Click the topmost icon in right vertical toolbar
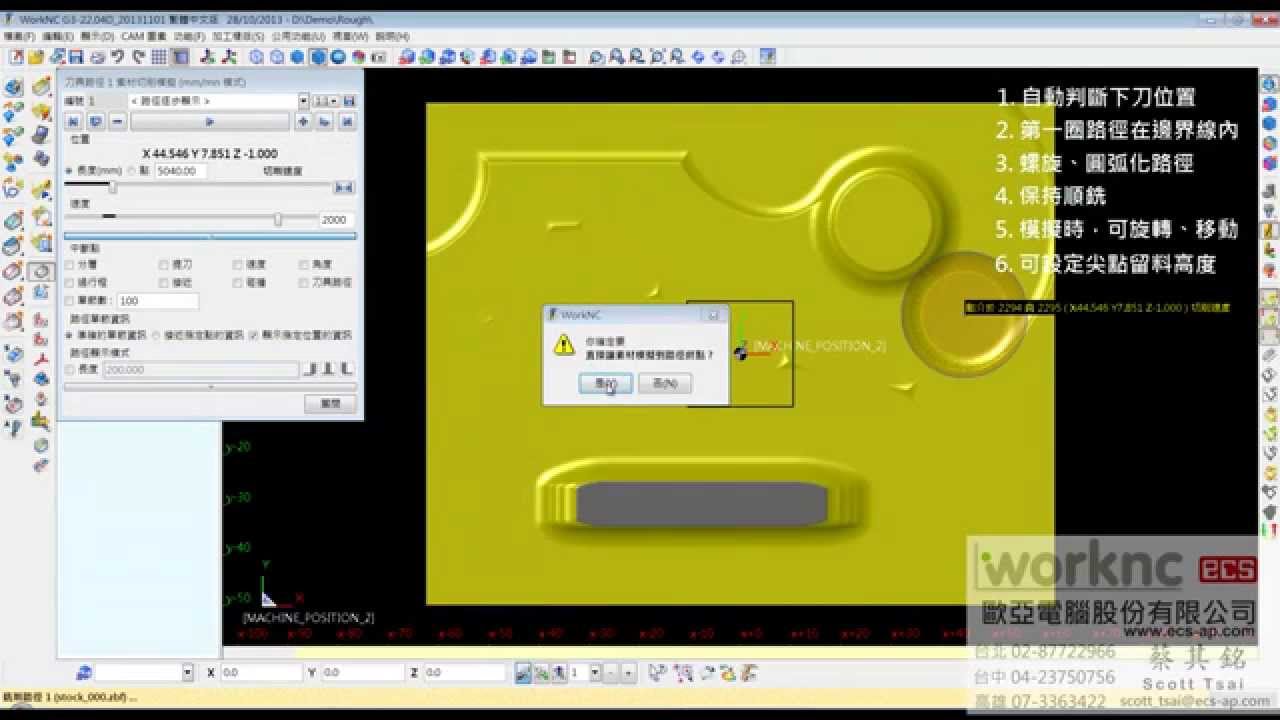This screenshot has width=1280, height=720. pyautogui.click(x=1269, y=83)
